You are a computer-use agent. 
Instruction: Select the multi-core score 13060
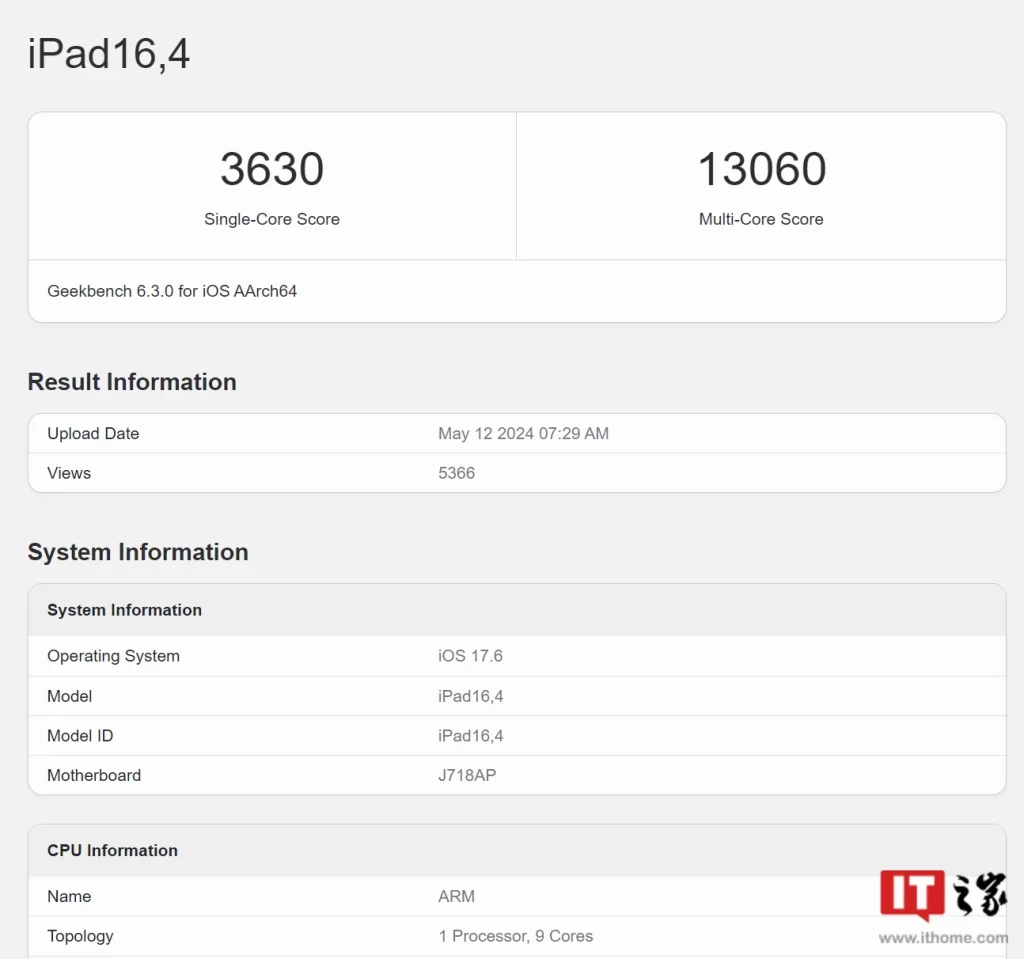coord(761,169)
